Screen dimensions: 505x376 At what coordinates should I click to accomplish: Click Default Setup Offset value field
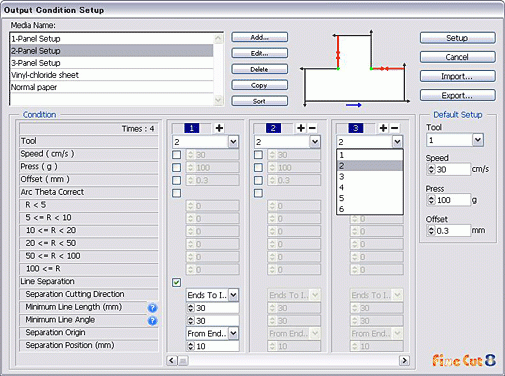[452, 231]
